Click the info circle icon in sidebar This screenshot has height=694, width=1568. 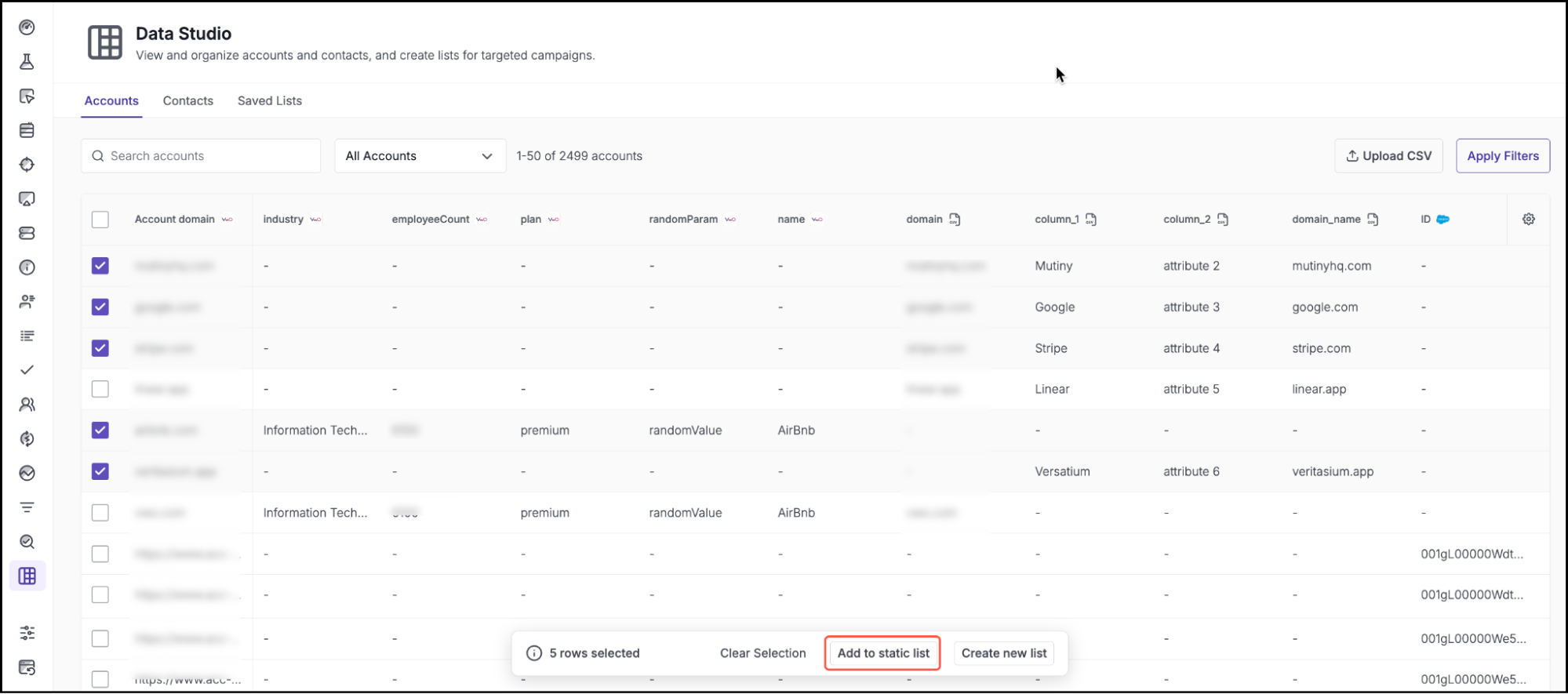(x=27, y=267)
